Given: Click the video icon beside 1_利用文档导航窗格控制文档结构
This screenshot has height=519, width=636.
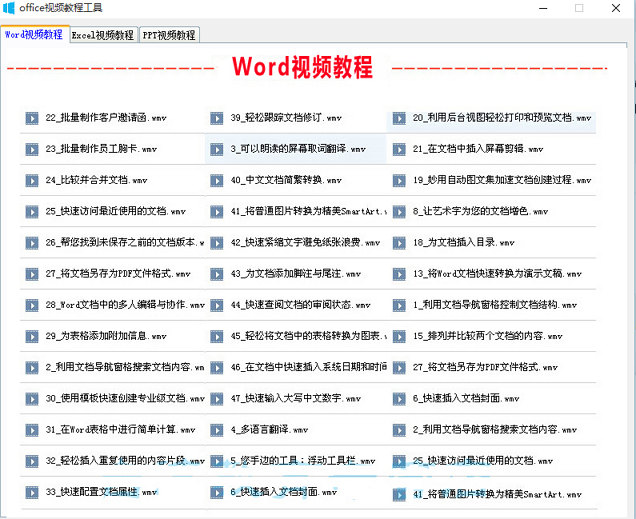Looking at the screenshot, I should (399, 305).
